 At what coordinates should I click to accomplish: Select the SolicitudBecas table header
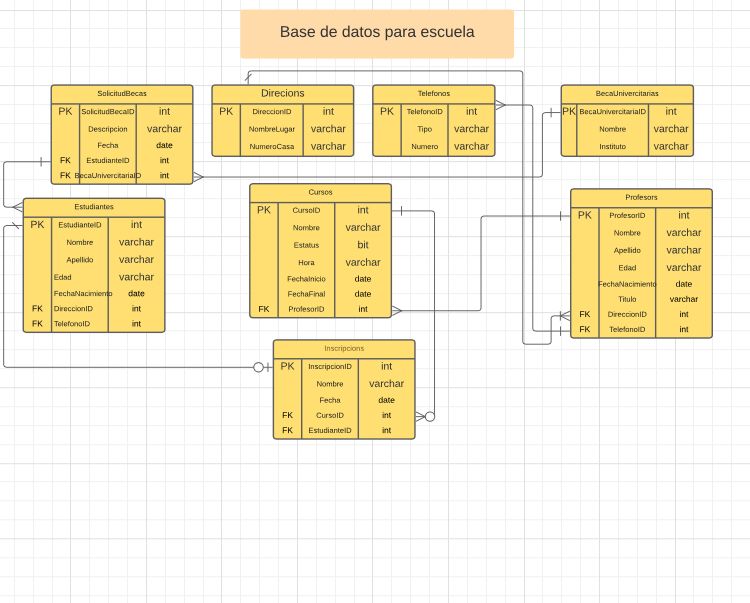[x=121, y=93]
